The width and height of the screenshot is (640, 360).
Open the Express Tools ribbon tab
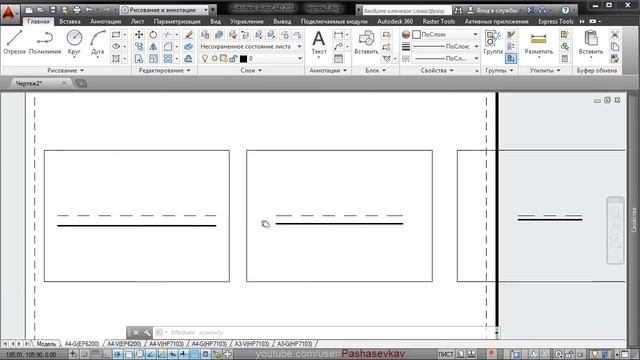[556, 21]
